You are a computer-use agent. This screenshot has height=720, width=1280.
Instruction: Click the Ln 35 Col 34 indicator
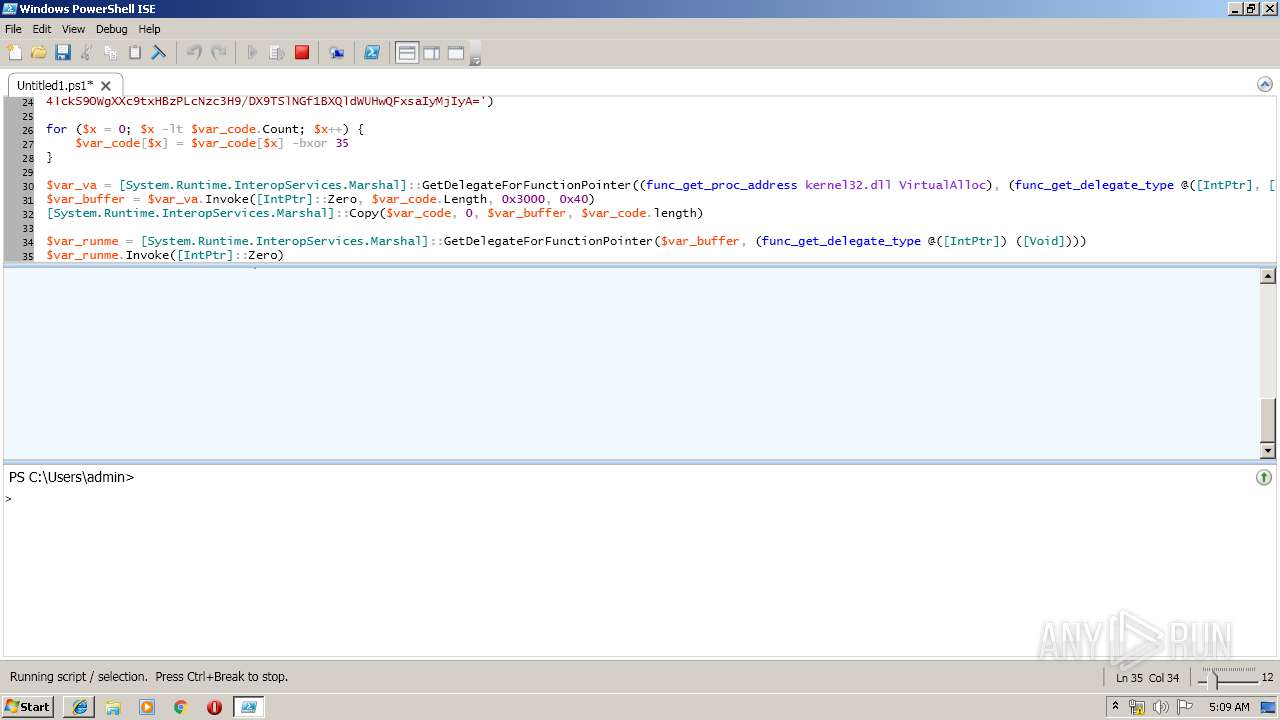point(1147,678)
